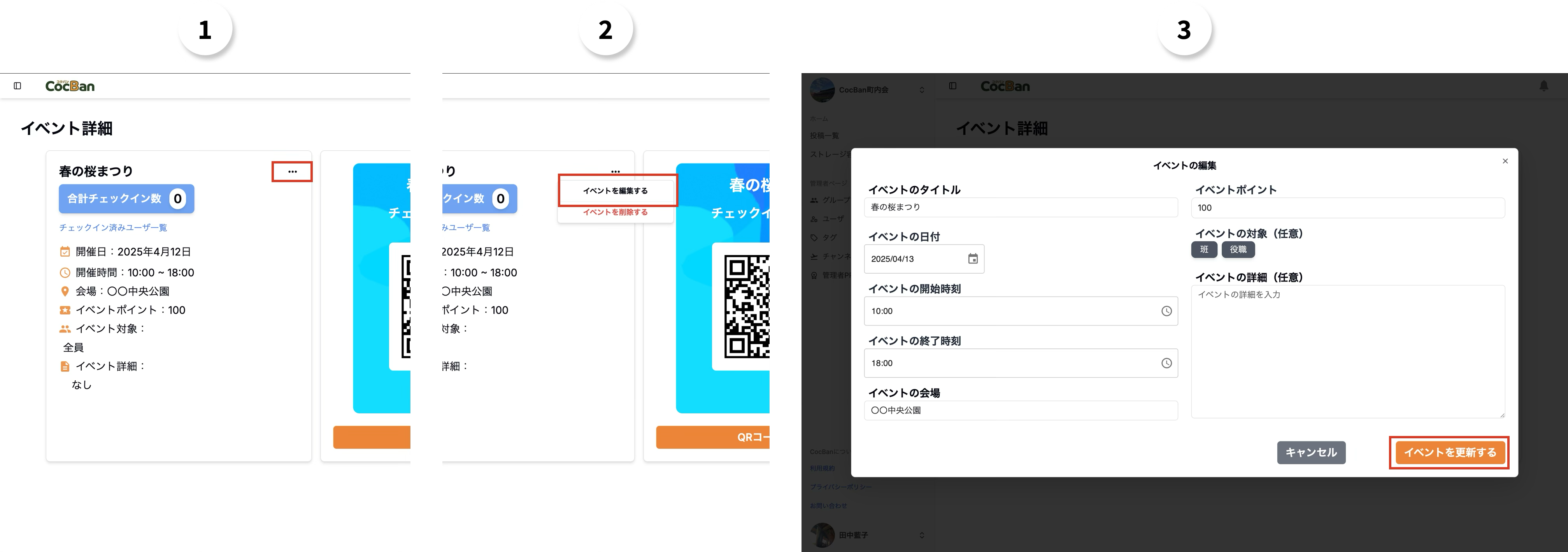1568x552 pixels.
Task: Click the text 開催時間：10:00 ~ 18:00
Action: click(x=135, y=272)
